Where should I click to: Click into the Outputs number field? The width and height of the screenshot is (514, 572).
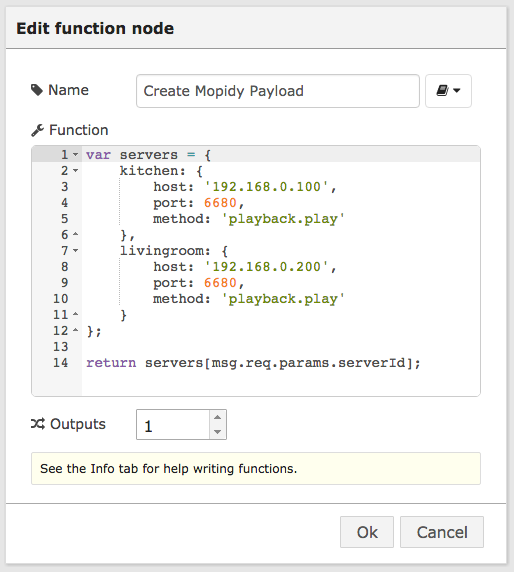(x=173, y=425)
